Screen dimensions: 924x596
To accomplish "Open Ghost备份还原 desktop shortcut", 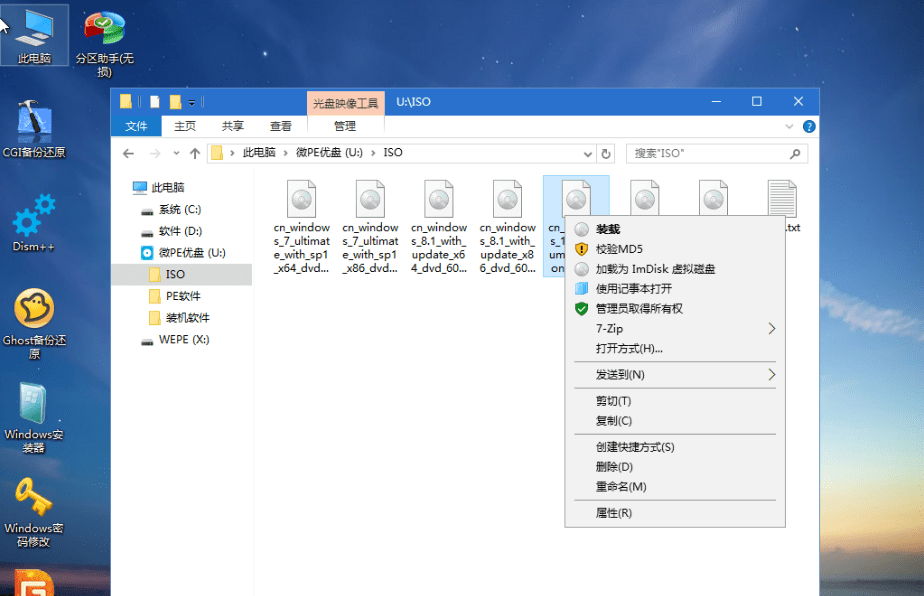I will (34, 323).
